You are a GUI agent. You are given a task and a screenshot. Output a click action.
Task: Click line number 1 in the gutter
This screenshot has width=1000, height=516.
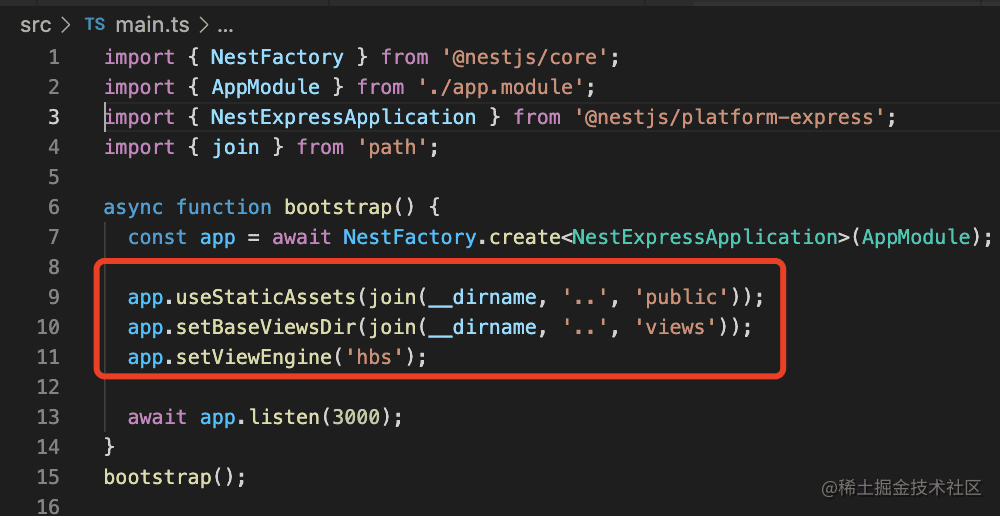[53, 57]
